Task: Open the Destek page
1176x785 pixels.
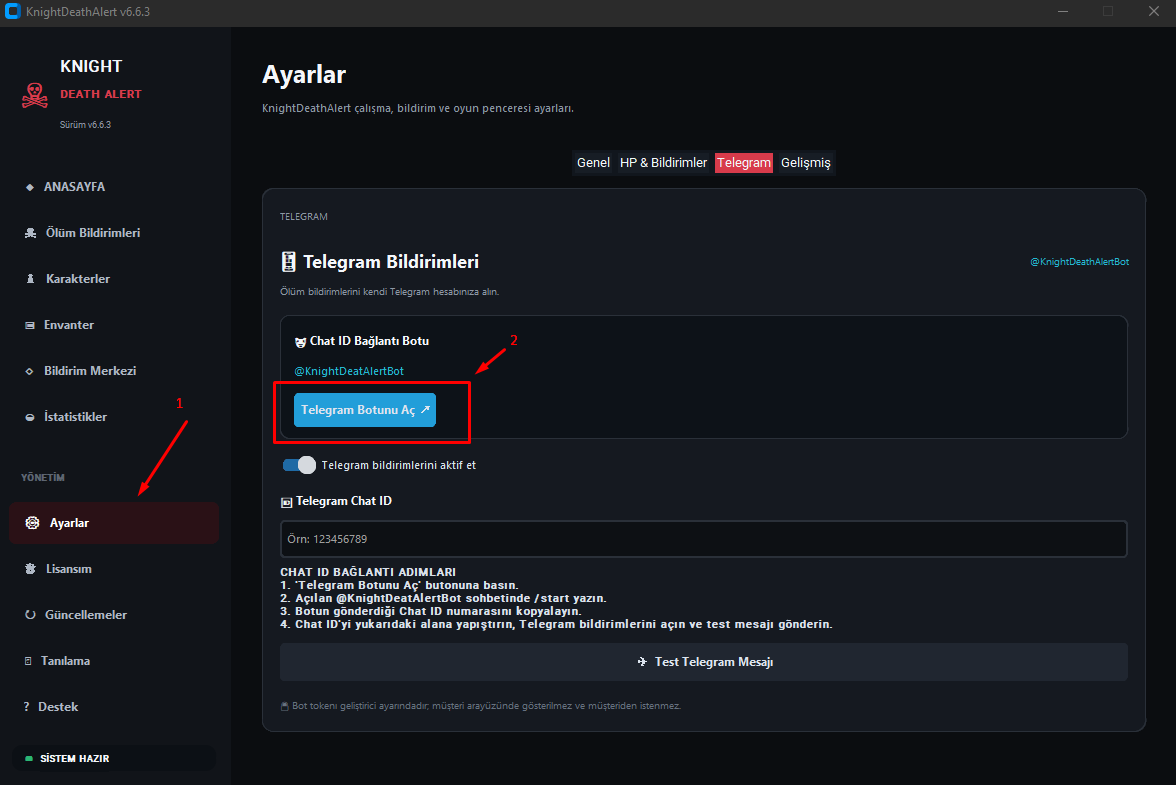Action: (58, 707)
